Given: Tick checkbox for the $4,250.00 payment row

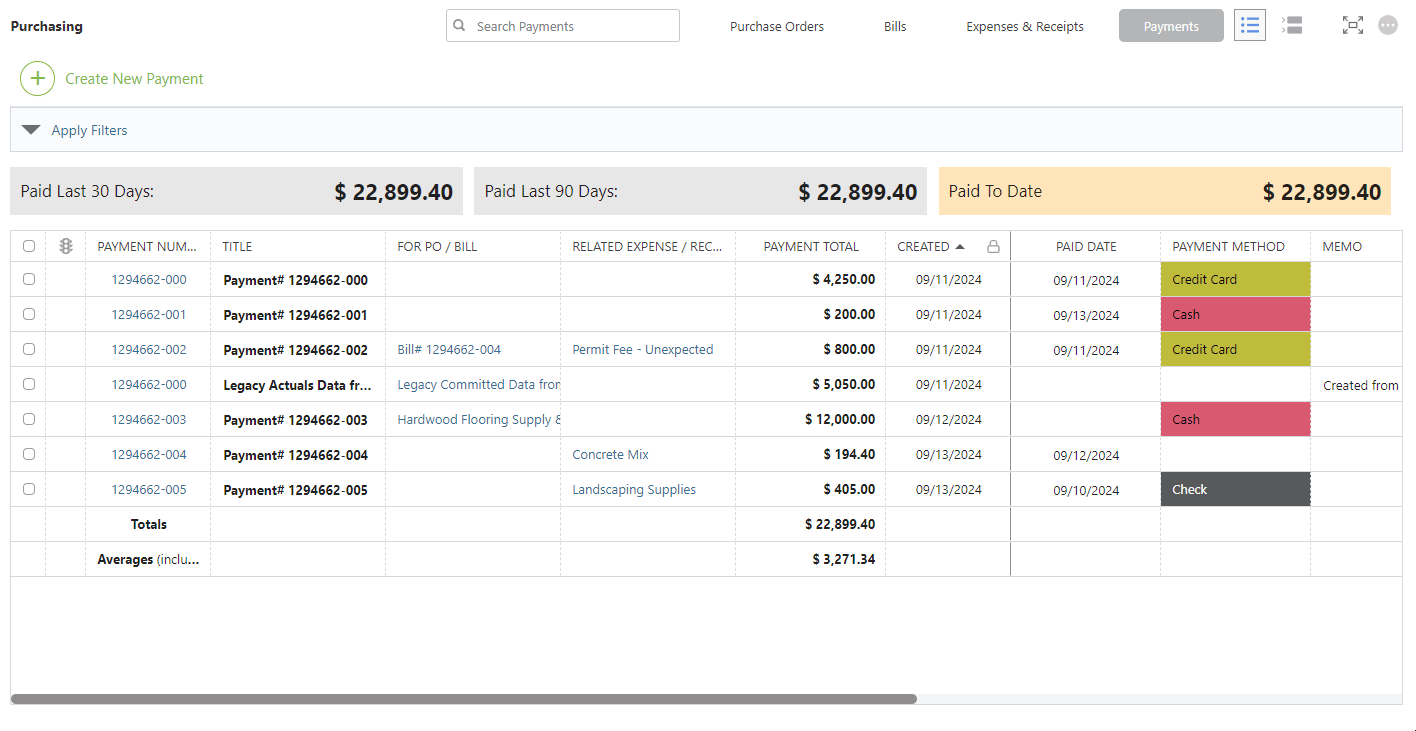Looking at the screenshot, I should 29,279.
